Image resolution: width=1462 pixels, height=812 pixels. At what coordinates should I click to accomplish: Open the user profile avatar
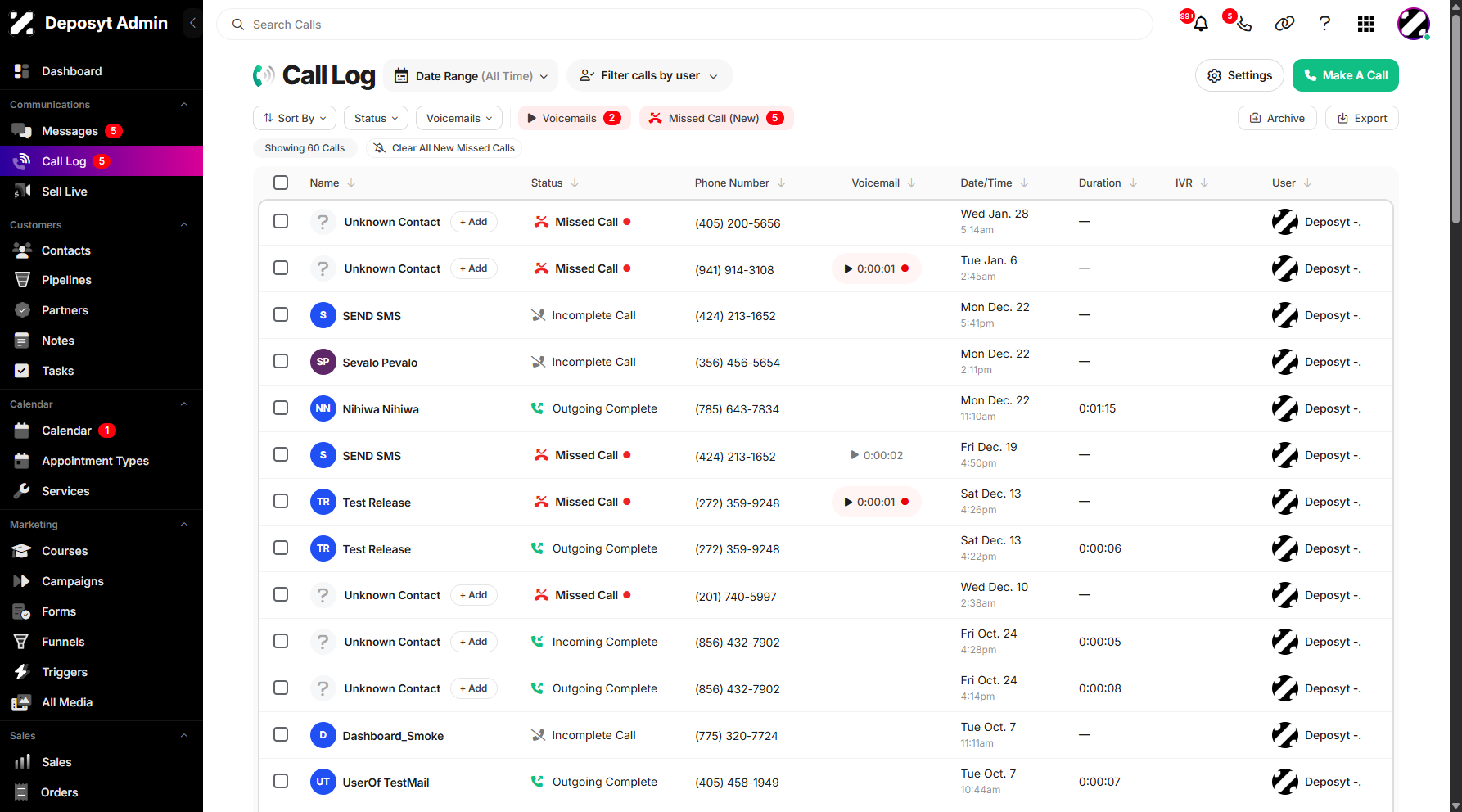tap(1413, 24)
